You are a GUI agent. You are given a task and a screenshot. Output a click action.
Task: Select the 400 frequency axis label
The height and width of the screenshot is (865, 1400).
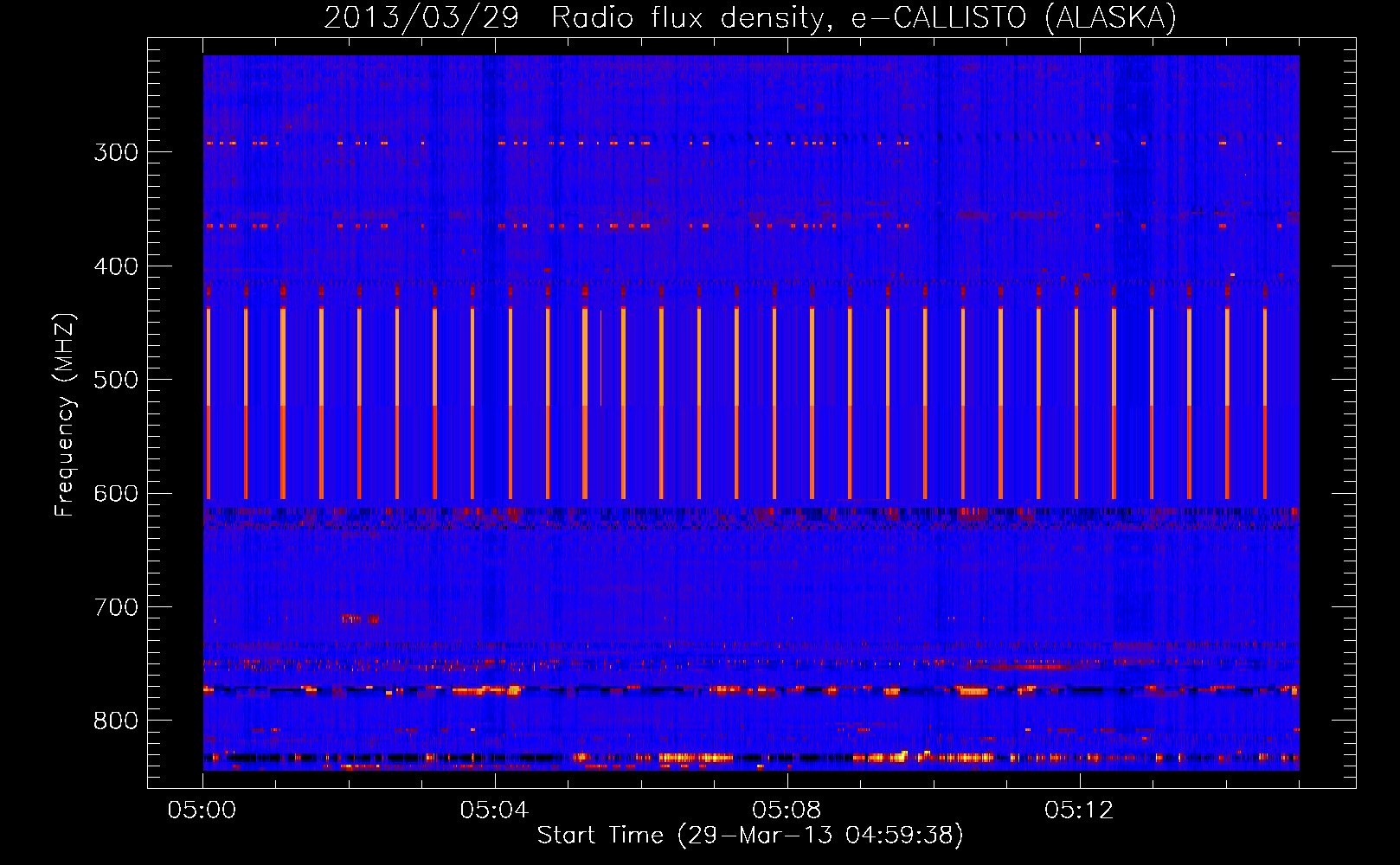click(116, 266)
